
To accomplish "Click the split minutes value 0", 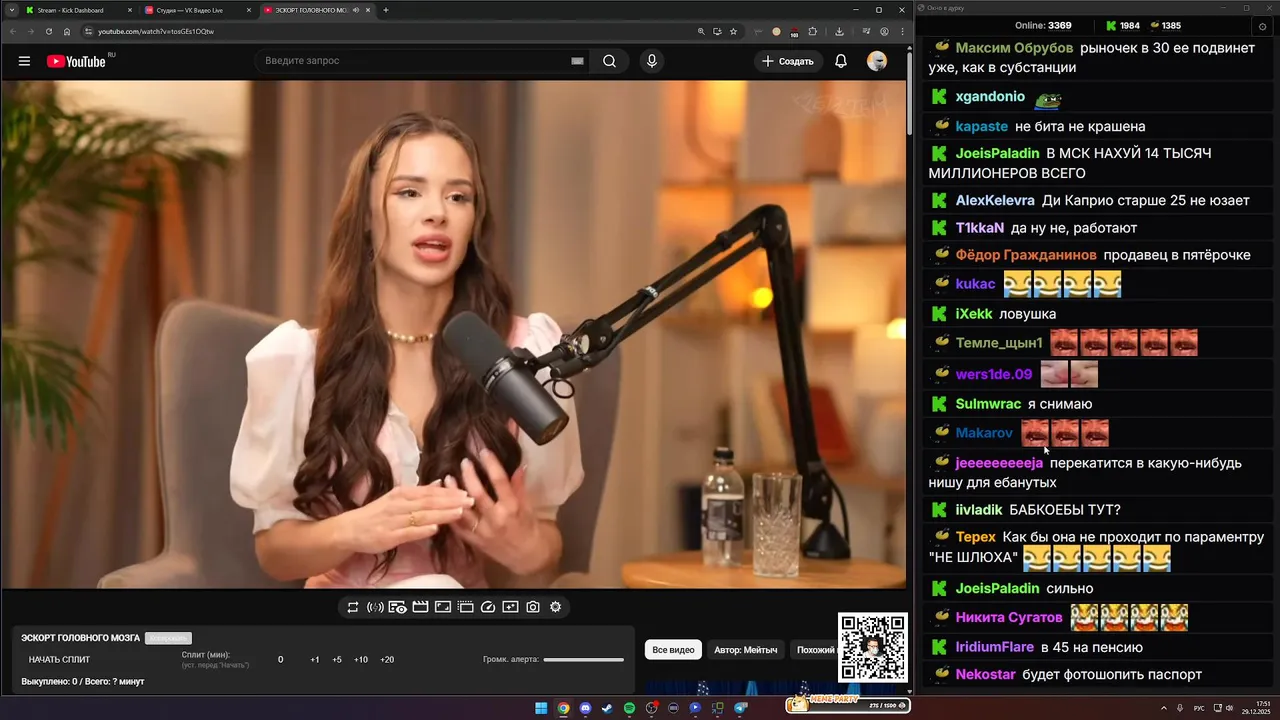I will (x=280, y=659).
